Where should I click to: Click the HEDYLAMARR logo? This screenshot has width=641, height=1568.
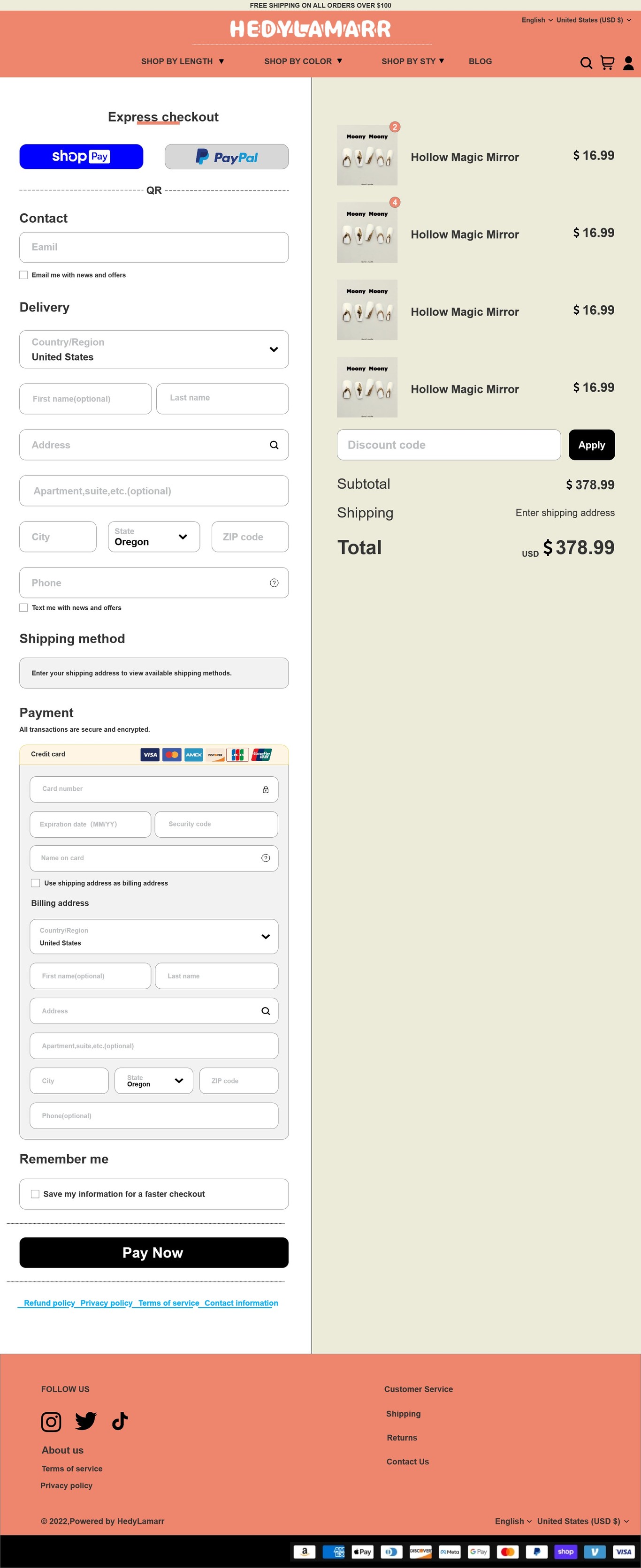(311, 29)
